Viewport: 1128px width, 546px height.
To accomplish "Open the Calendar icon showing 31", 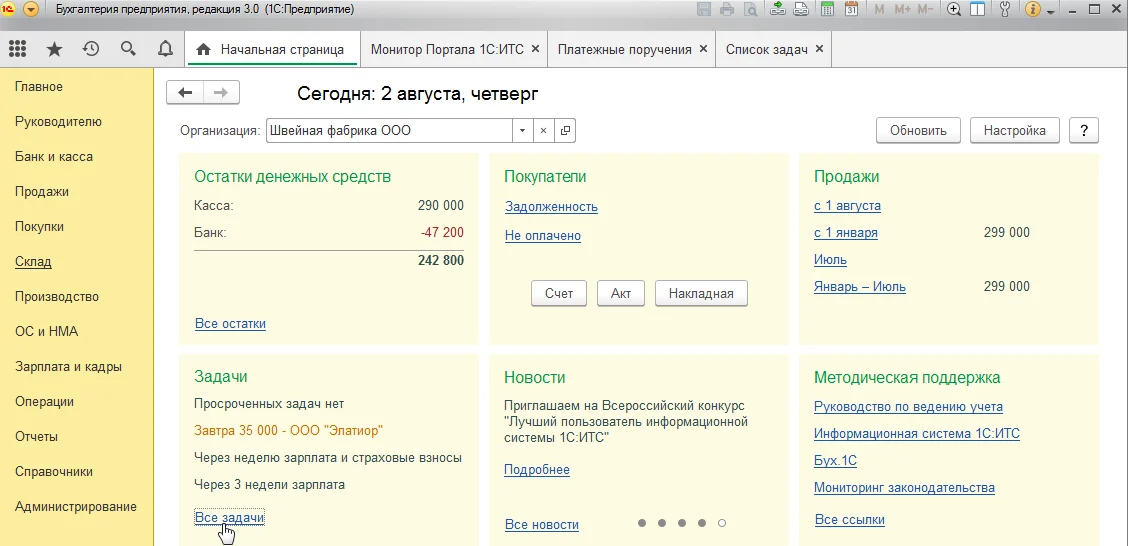I will coord(851,9).
